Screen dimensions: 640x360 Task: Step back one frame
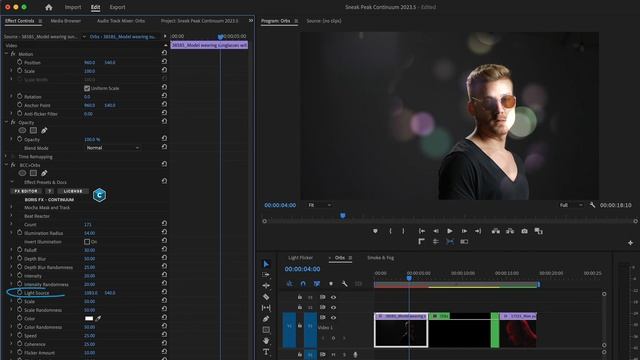point(436,231)
